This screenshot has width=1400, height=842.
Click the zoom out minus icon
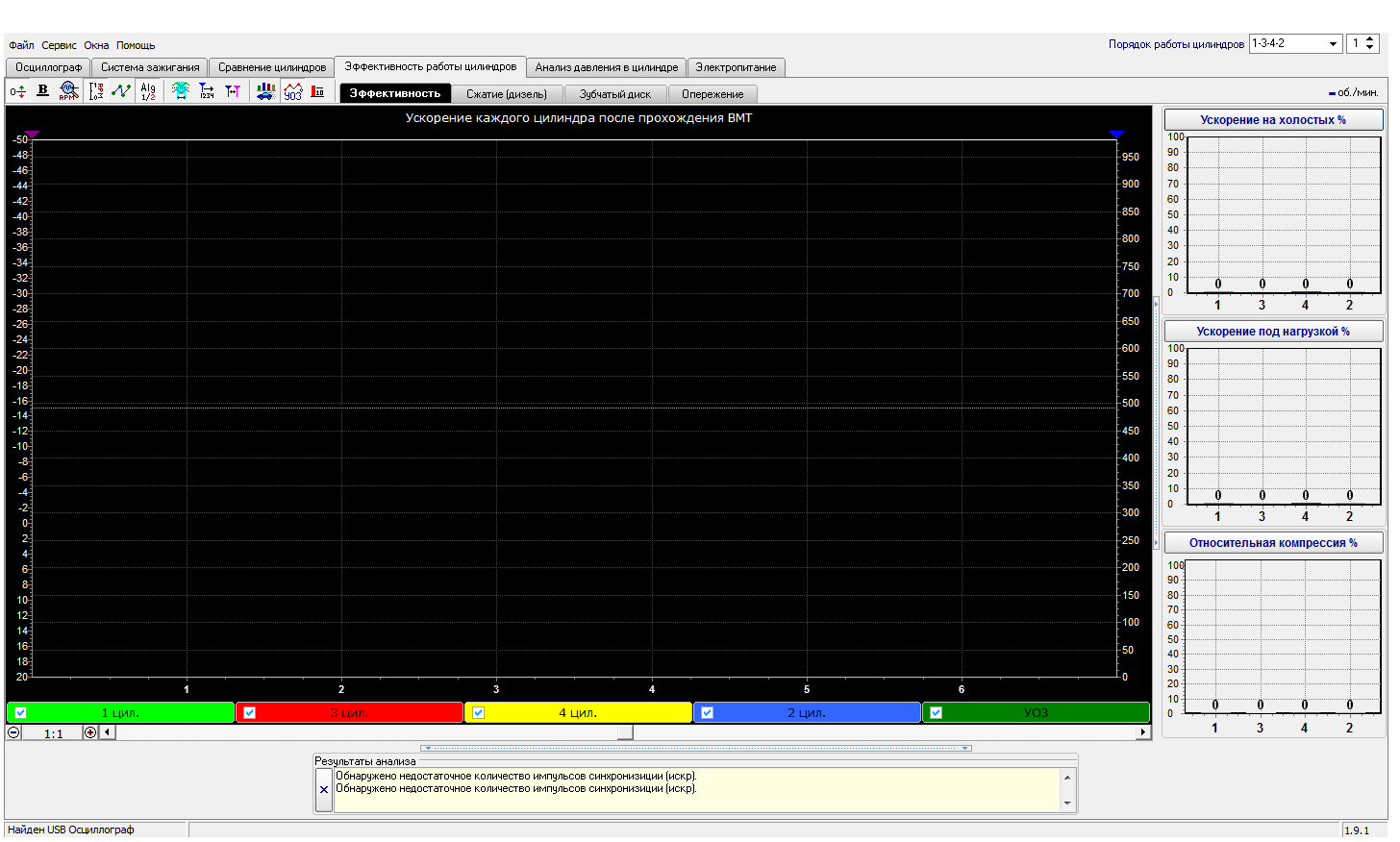13,732
